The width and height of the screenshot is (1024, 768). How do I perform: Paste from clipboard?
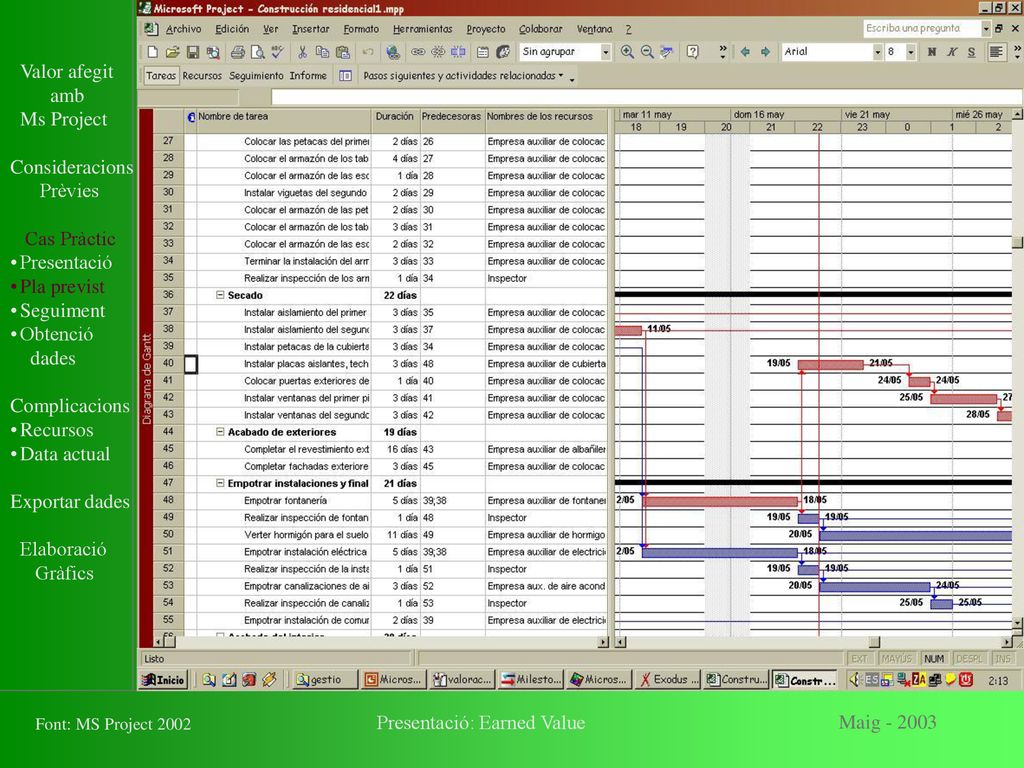342,52
